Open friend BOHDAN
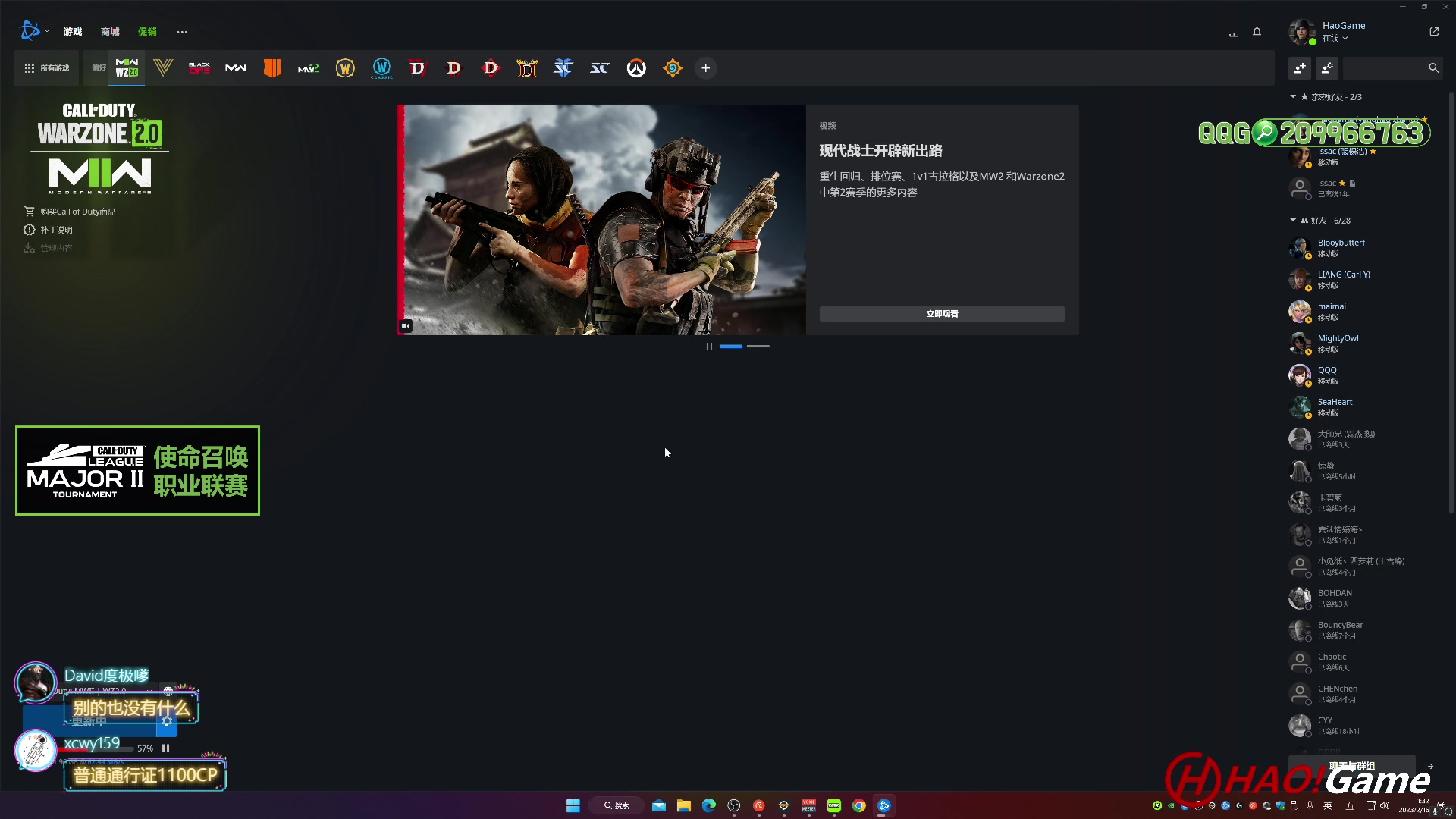The image size is (1456, 819). pos(1365,598)
